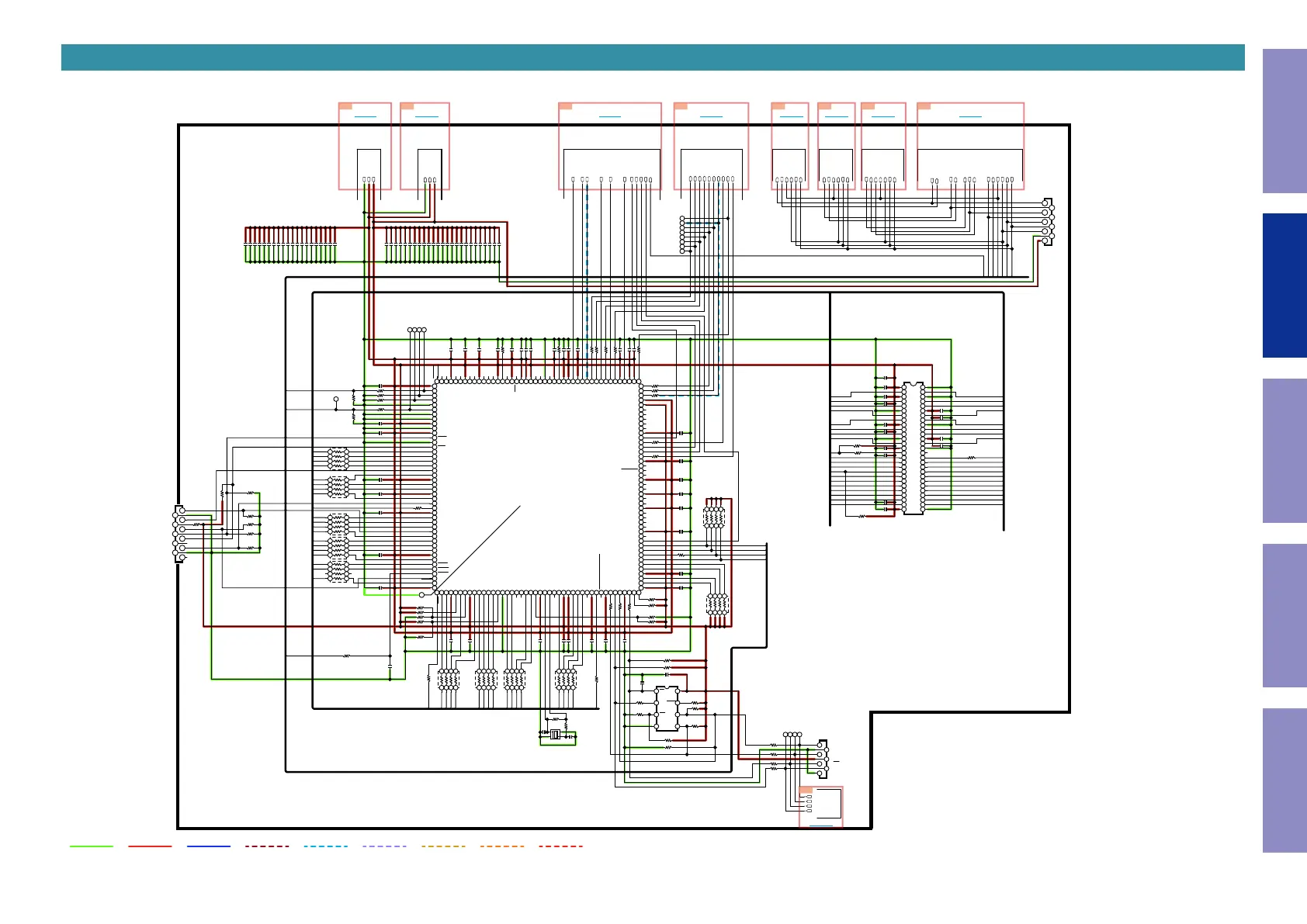
Task: Follow the link in the fifth pink connector box from left
Action: point(792,117)
